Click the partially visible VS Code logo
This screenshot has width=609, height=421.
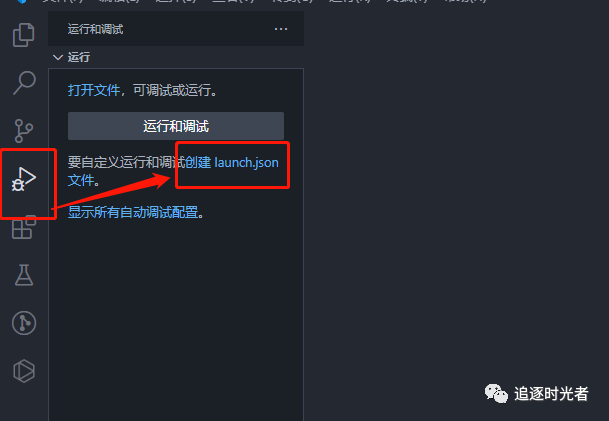coord(23,2)
